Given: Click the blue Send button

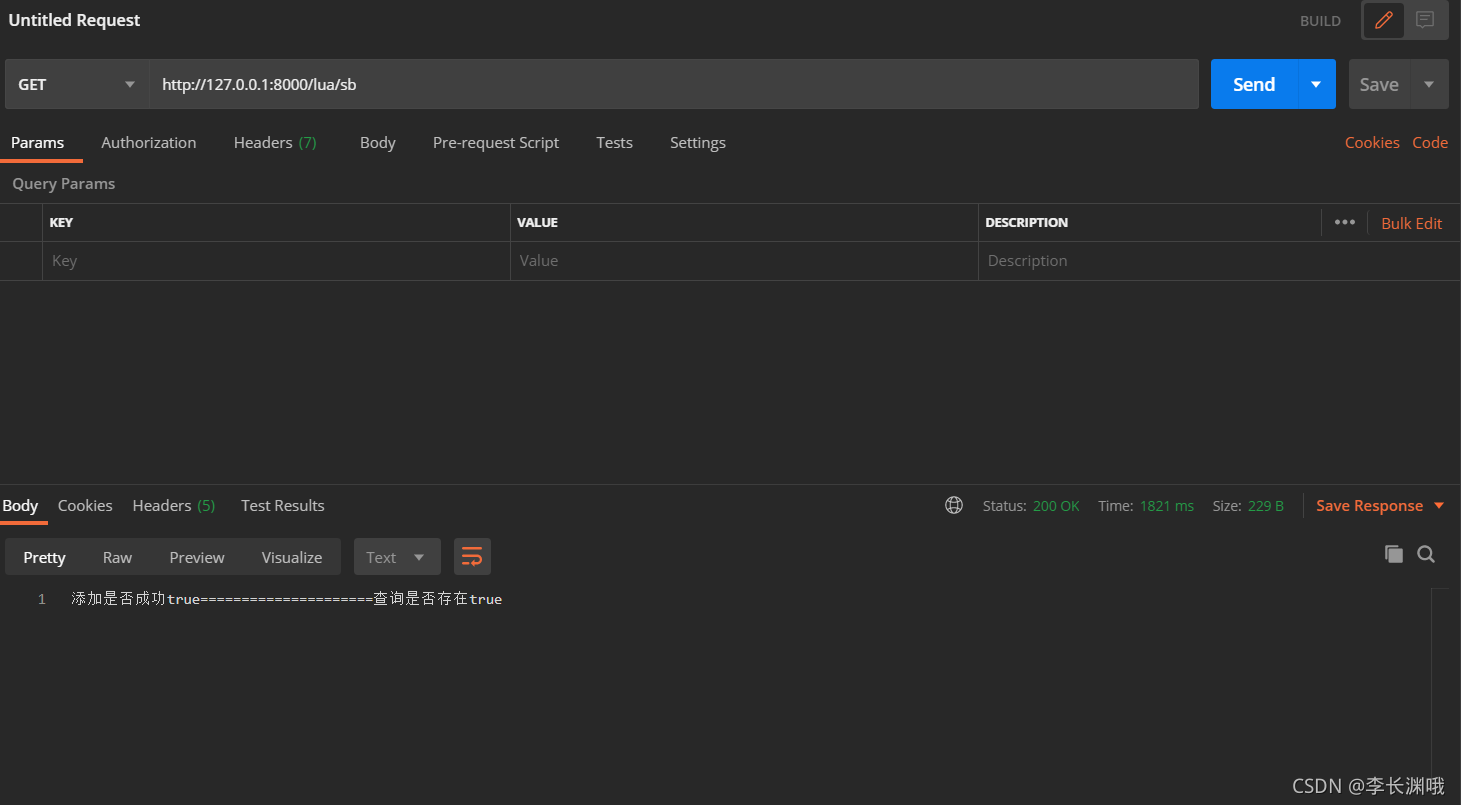Looking at the screenshot, I should pos(1254,84).
